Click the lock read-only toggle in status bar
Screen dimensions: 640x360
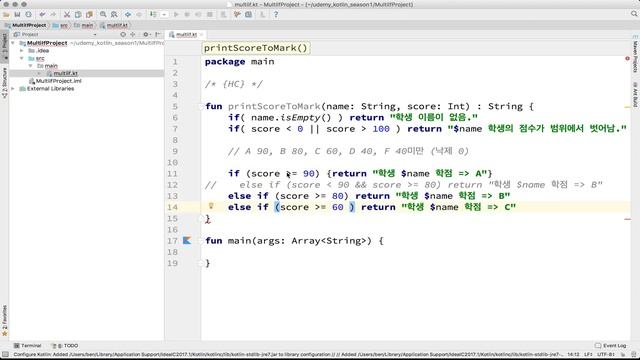(x=623, y=354)
